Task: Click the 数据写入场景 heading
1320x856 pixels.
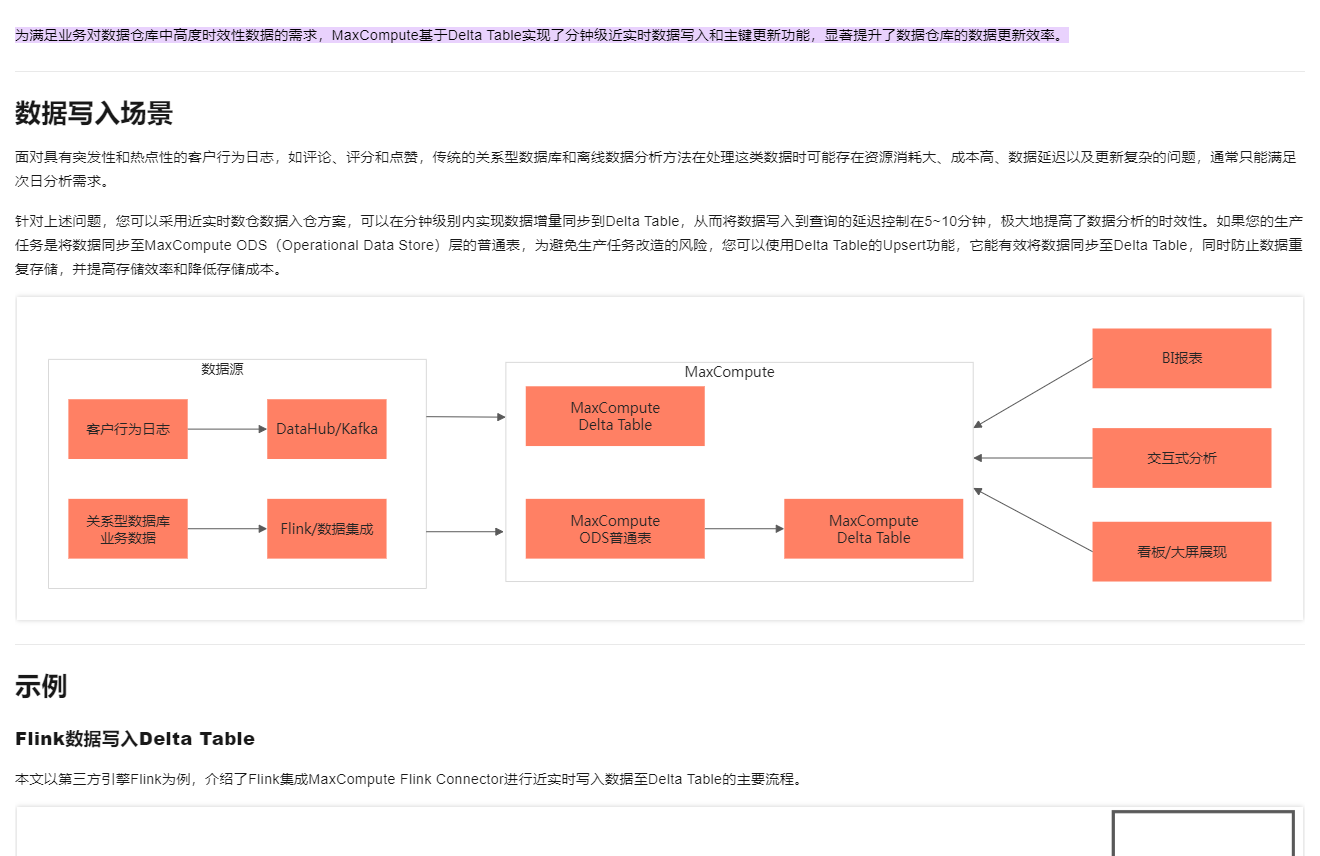Action: coord(94,113)
